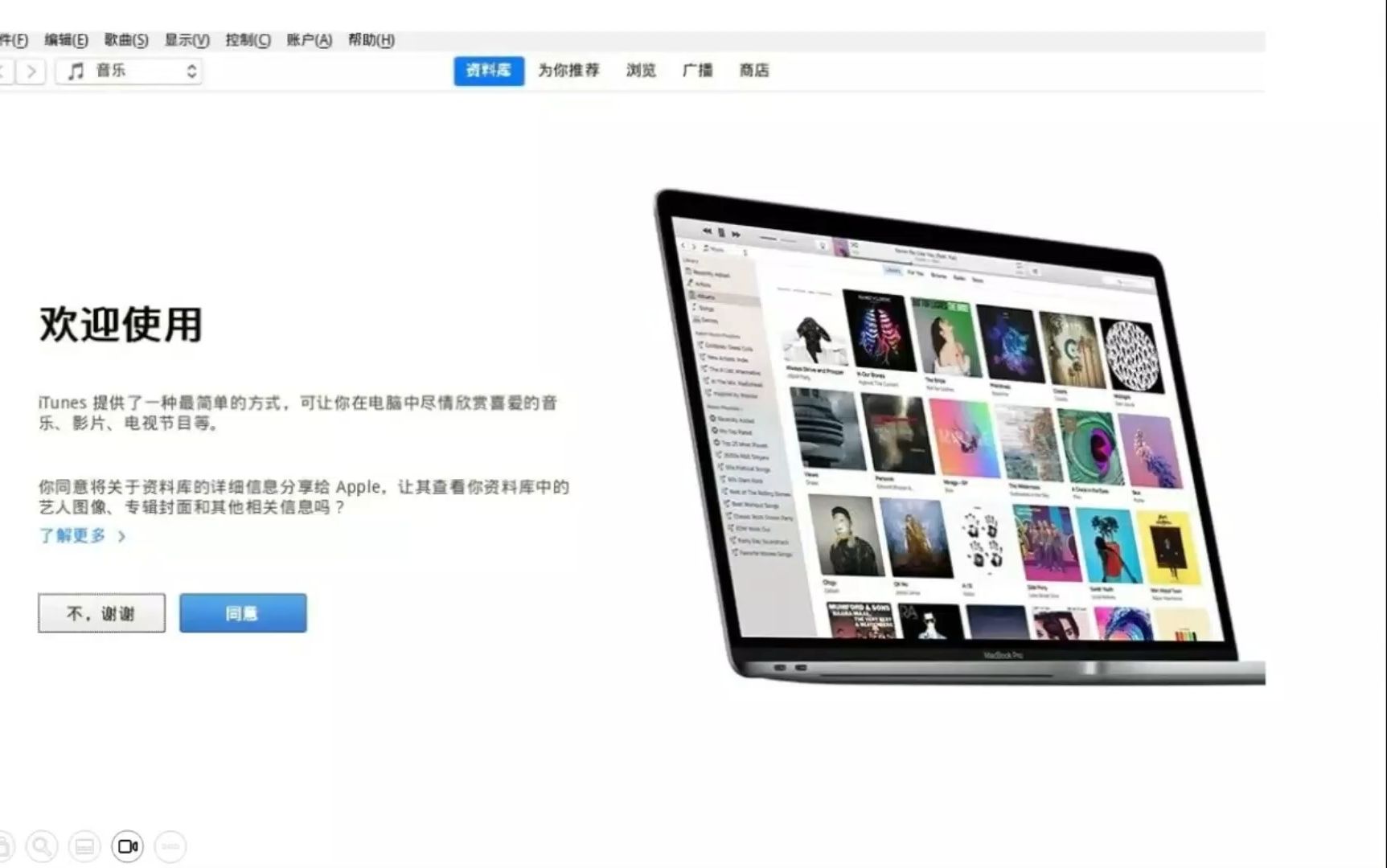The image size is (1387, 868).
Task: Switch to the 浏览 tab
Action: click(x=641, y=71)
